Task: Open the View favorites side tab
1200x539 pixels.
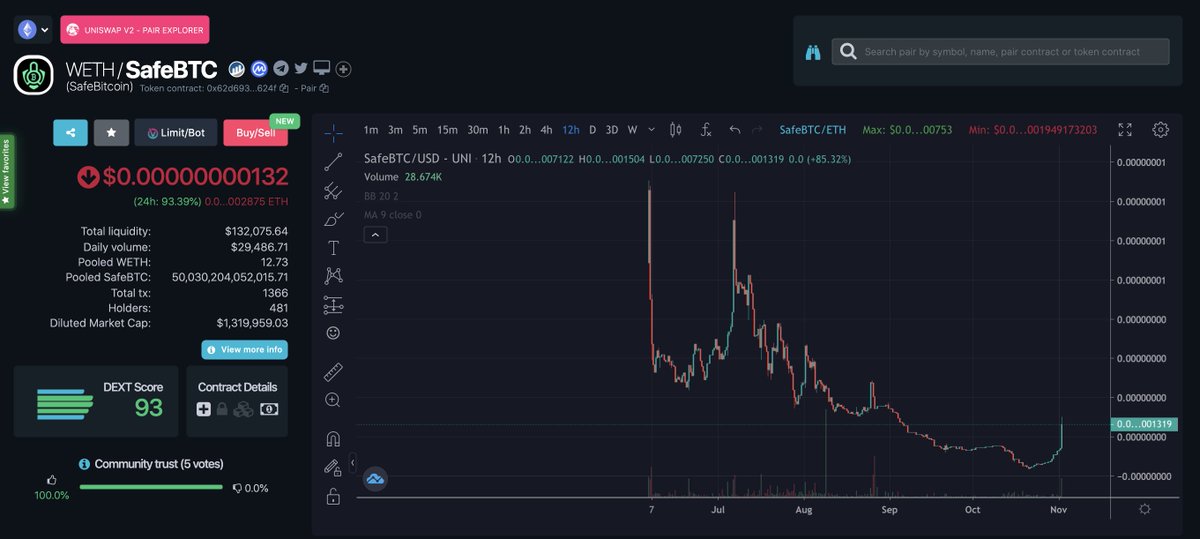Action: tap(6, 171)
